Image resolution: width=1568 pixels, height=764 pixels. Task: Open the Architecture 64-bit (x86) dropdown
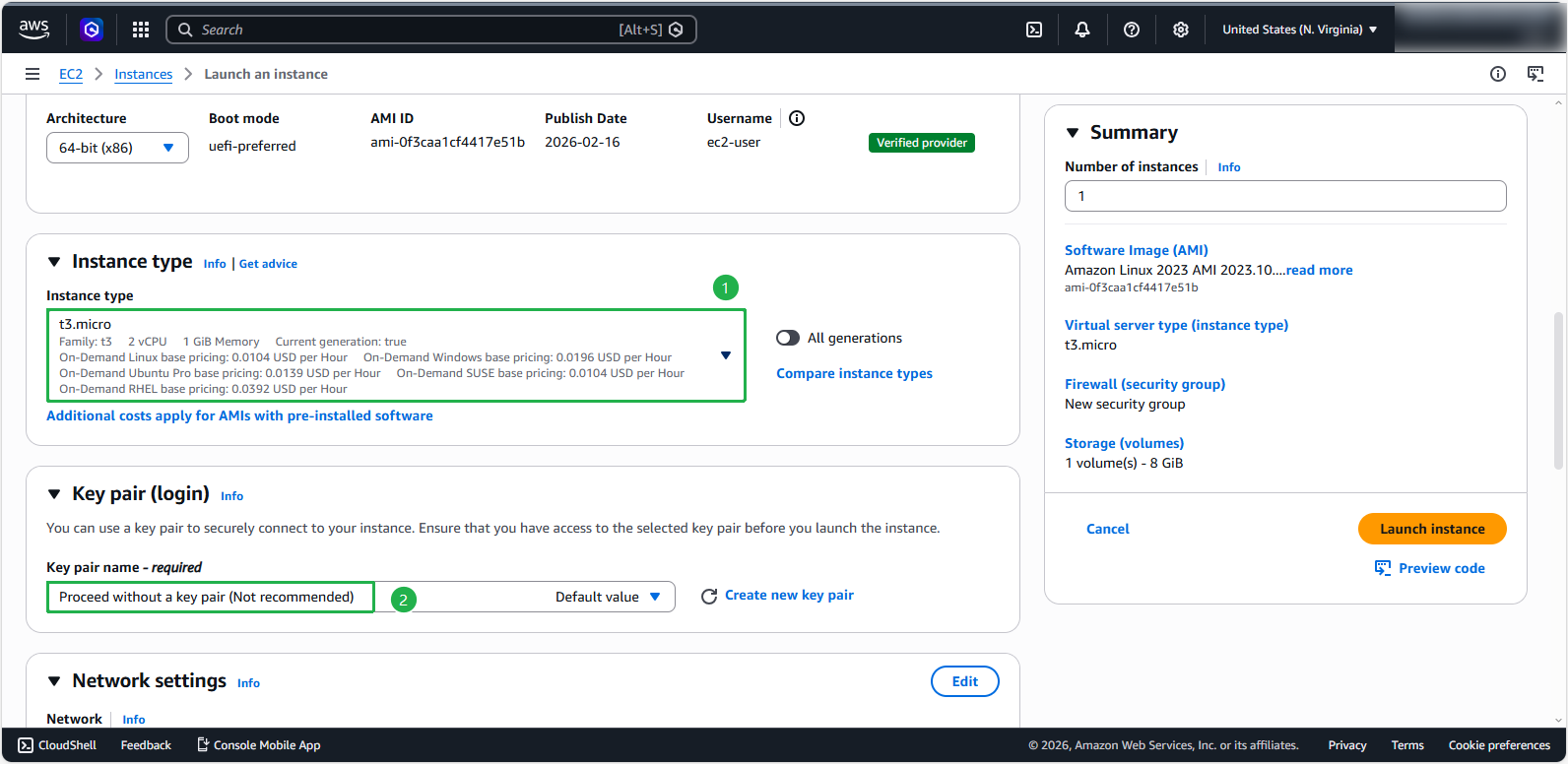[x=117, y=148]
